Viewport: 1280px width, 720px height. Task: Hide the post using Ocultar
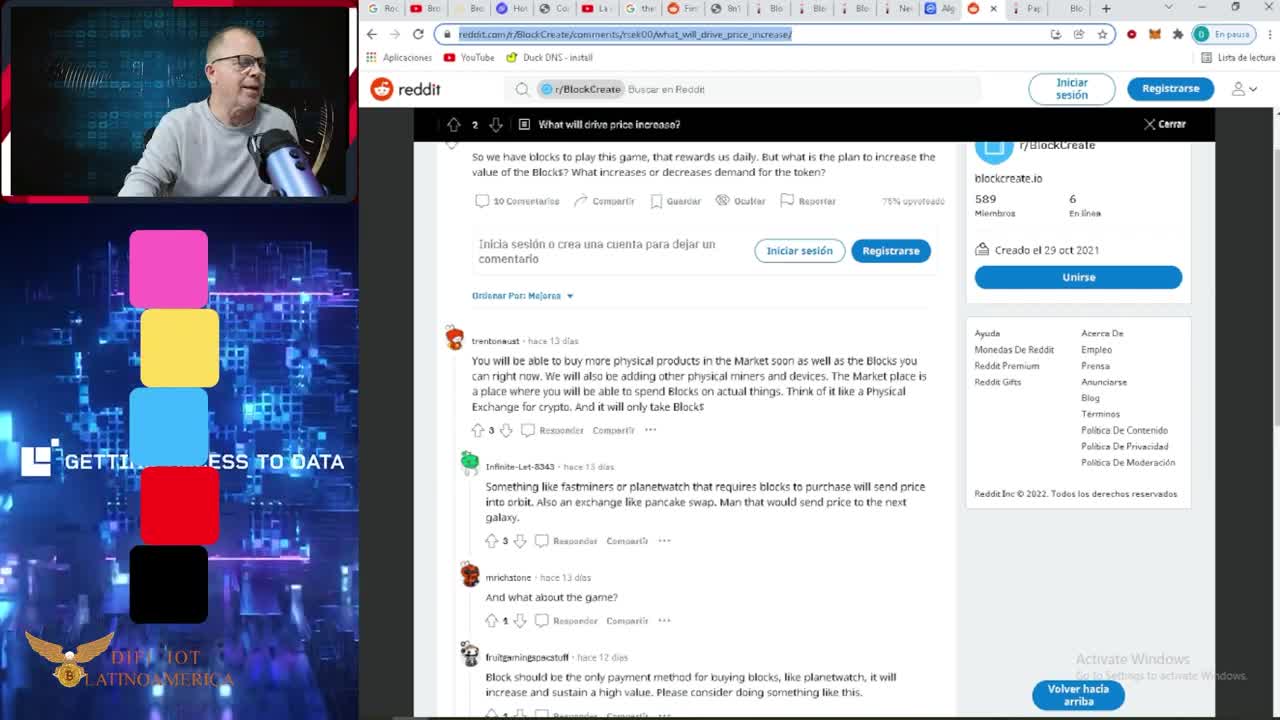(740, 201)
